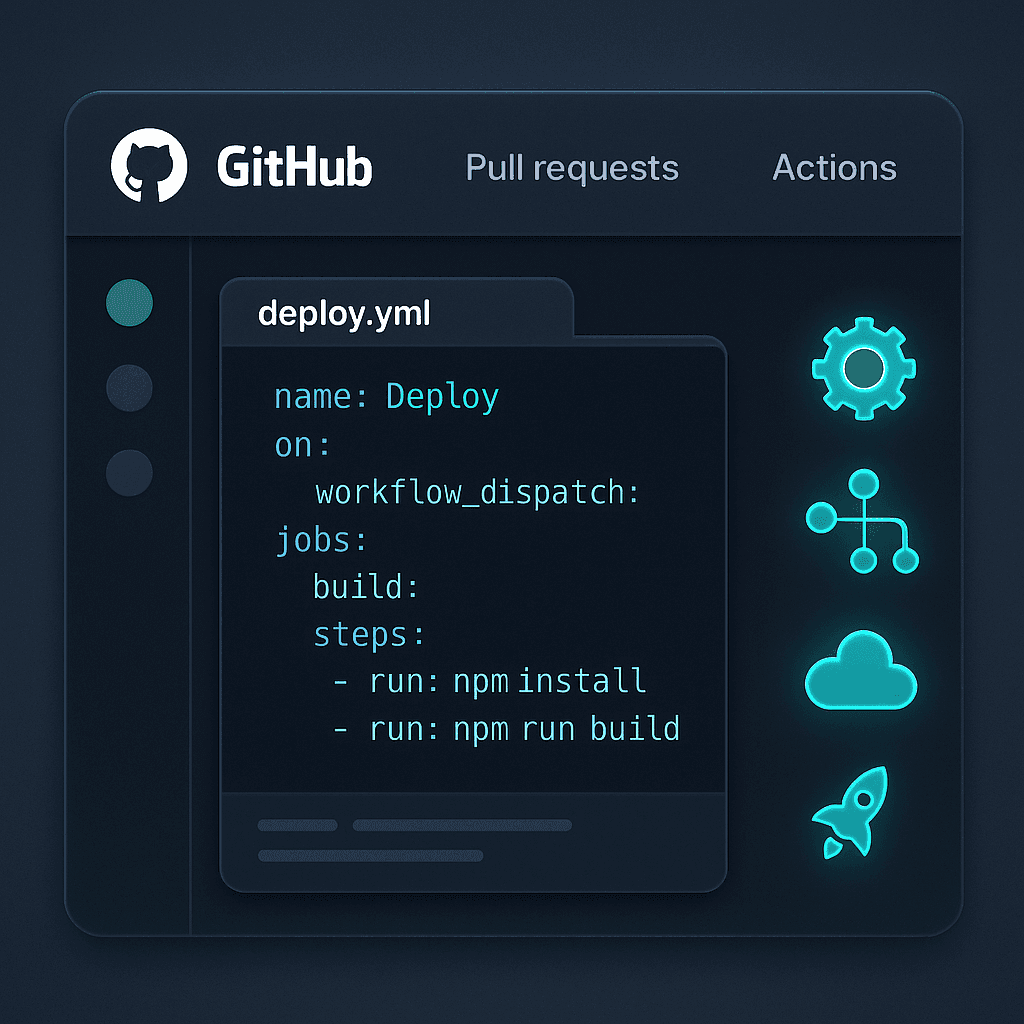Click the long placeholder bar below the code
The height and width of the screenshot is (1024, 1024).
(461, 826)
